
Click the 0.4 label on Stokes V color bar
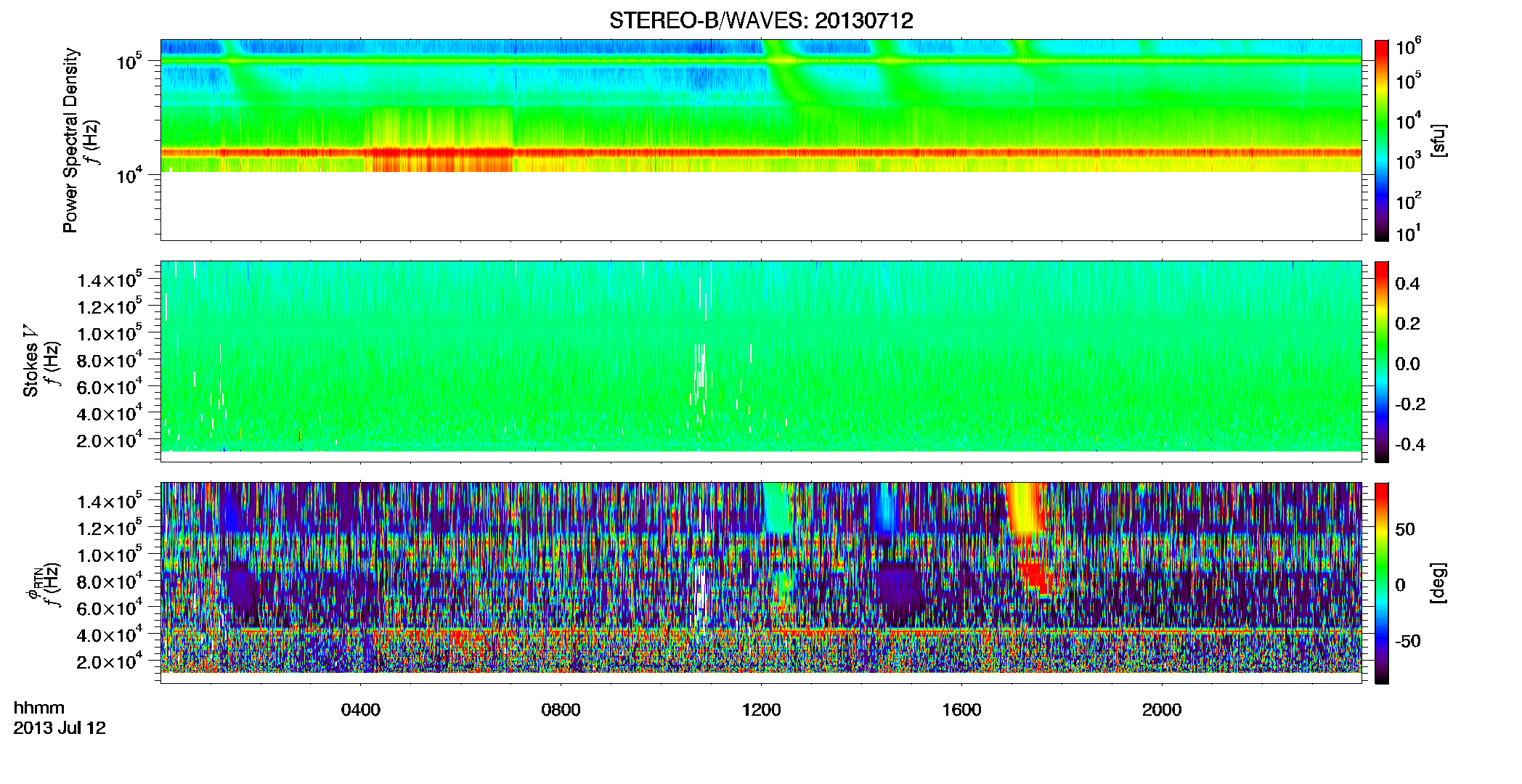[x=1407, y=284]
